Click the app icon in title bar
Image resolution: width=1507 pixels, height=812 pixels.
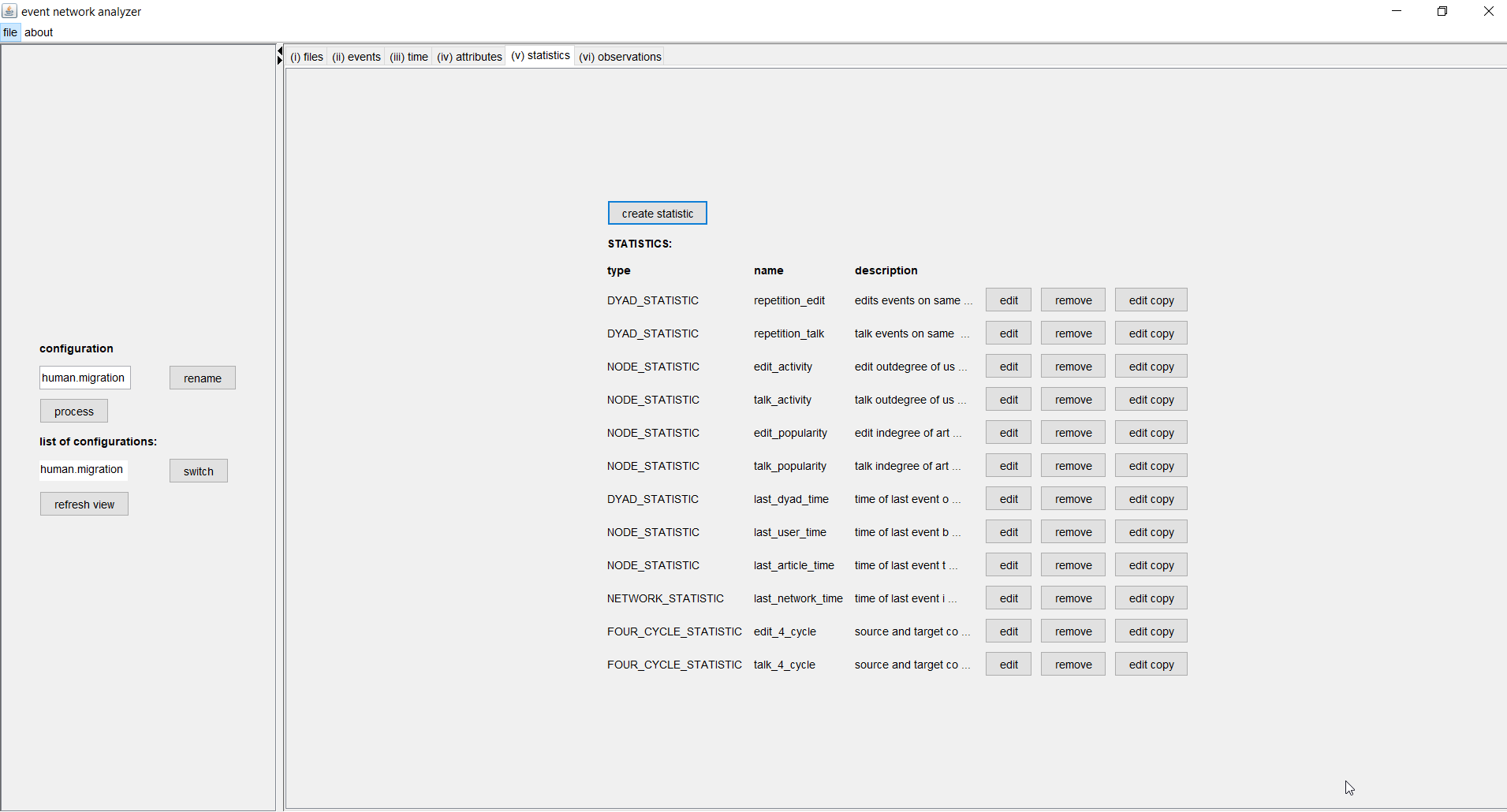click(9, 11)
